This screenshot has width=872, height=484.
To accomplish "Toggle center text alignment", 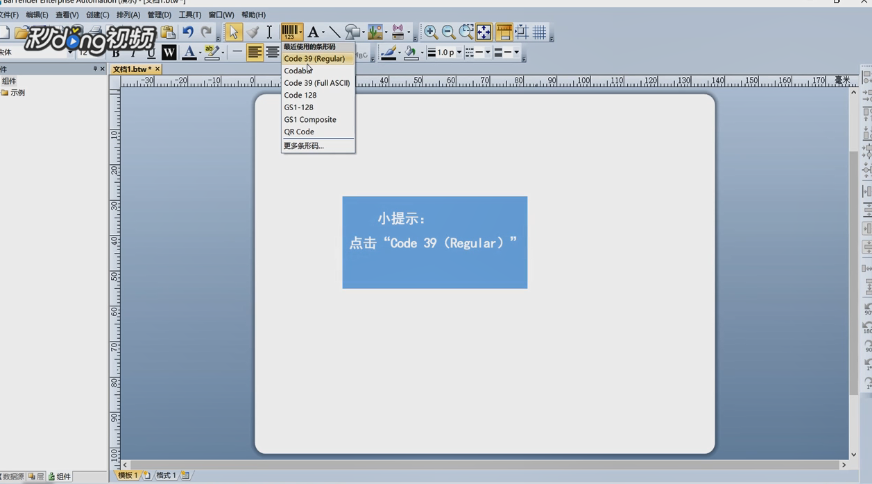I will tap(272, 52).
